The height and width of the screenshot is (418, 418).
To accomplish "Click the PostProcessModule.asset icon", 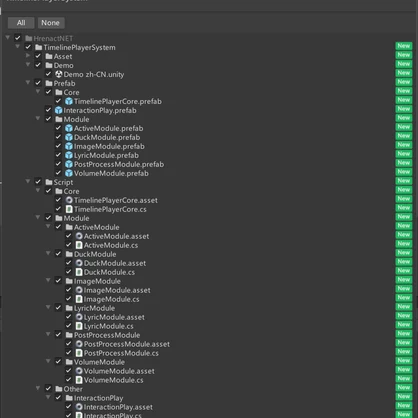I will click(x=79, y=344).
